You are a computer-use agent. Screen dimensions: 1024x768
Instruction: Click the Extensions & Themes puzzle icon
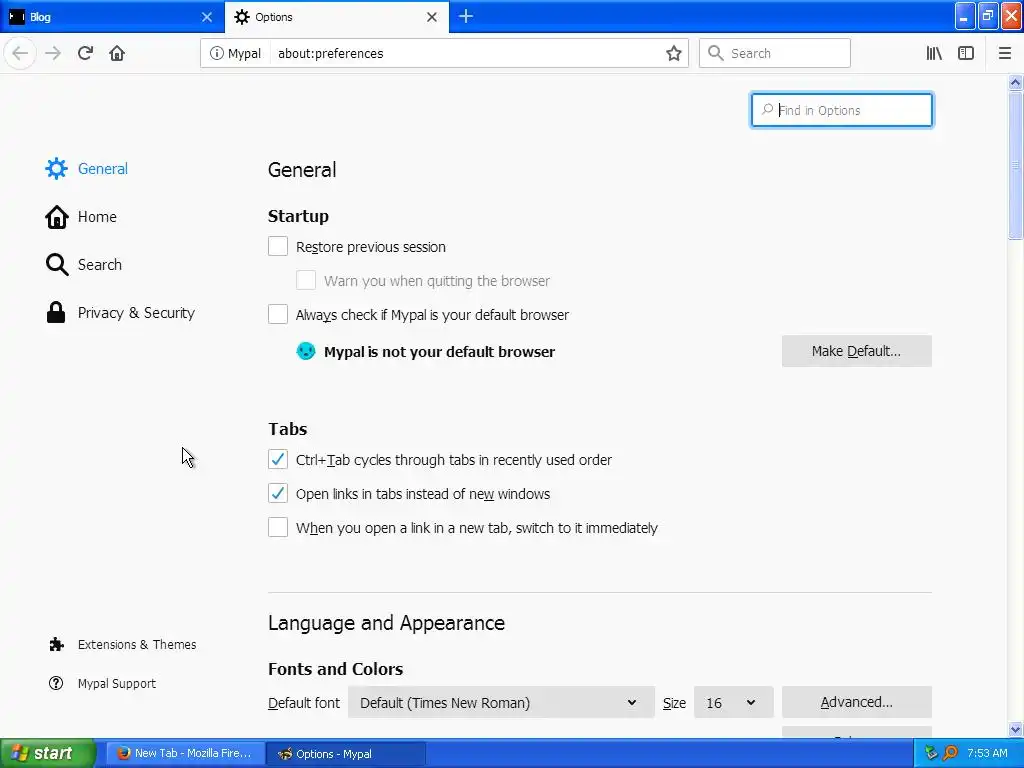click(x=56, y=645)
